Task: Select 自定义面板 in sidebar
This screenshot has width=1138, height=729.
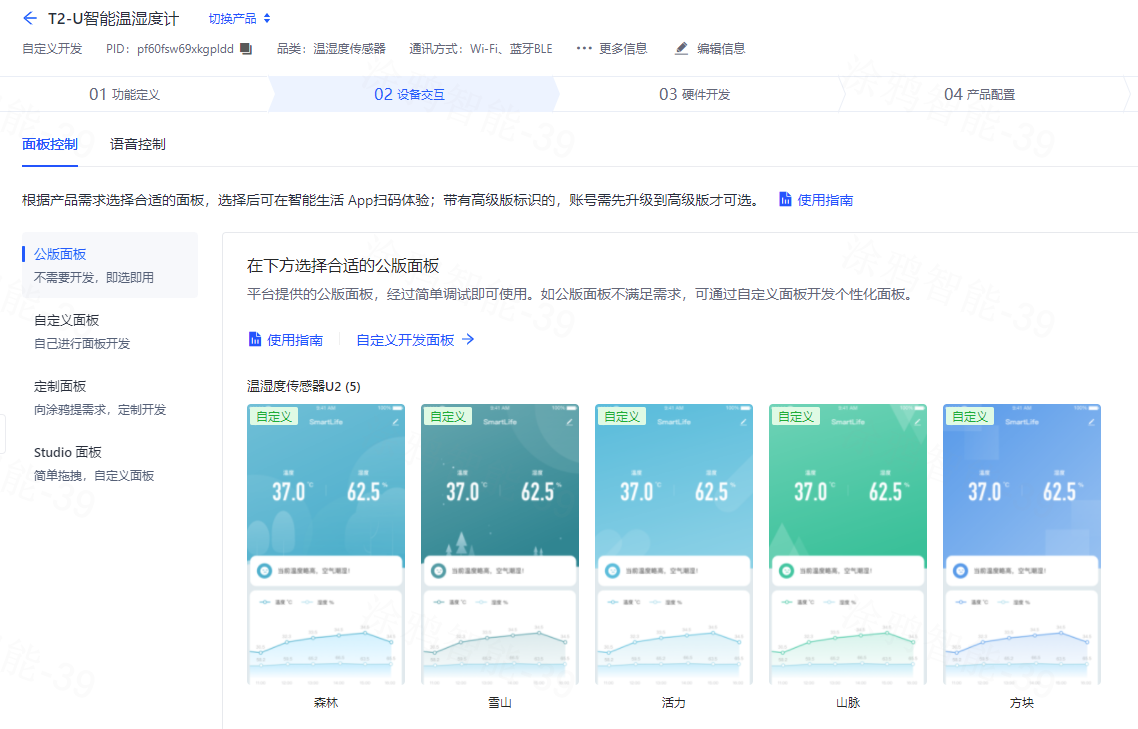Action: tap(110, 331)
